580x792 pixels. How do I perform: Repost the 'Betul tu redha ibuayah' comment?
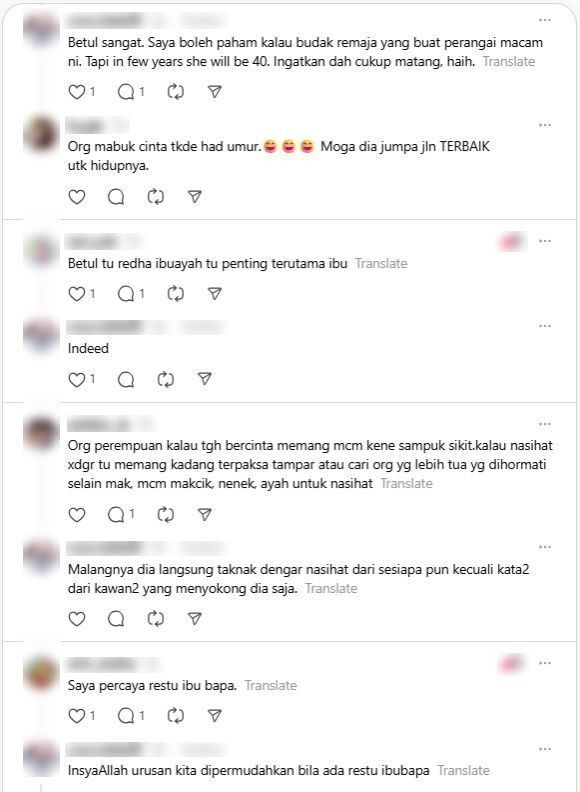[x=175, y=294]
